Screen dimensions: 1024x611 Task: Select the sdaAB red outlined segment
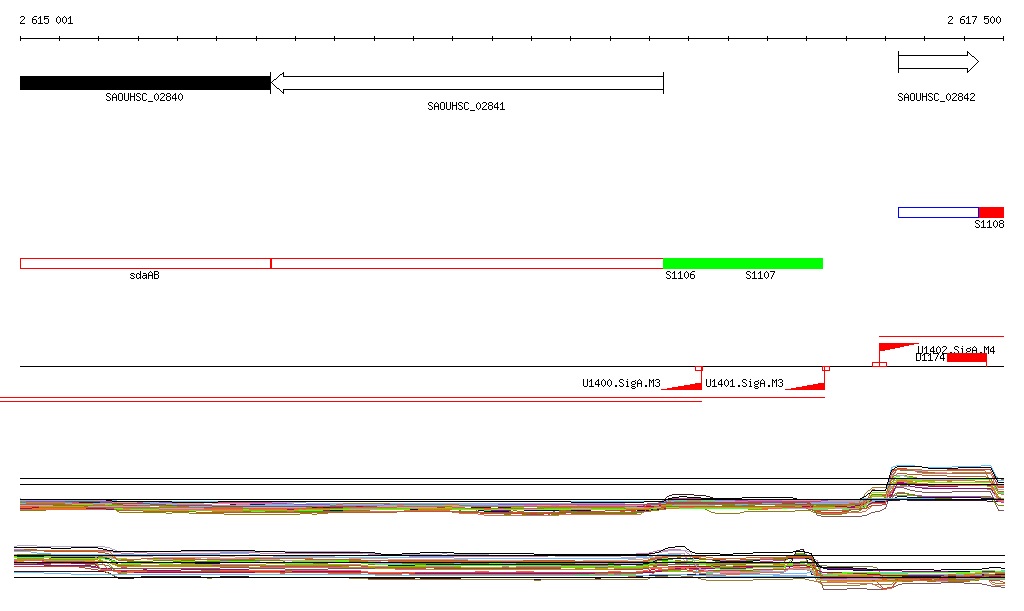click(145, 264)
